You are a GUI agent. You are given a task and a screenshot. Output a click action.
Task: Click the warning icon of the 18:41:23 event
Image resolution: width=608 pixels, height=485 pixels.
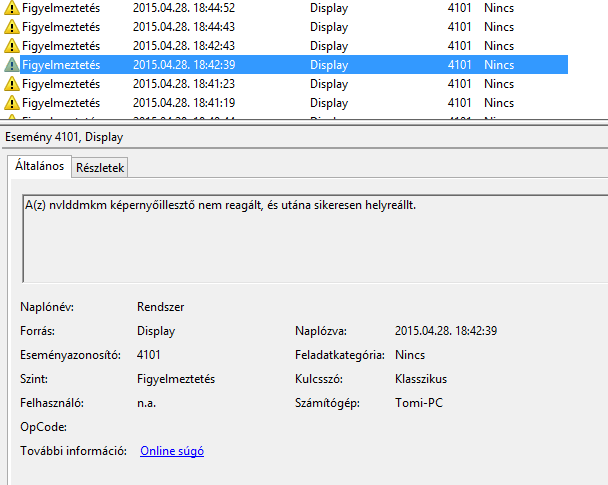(11, 83)
